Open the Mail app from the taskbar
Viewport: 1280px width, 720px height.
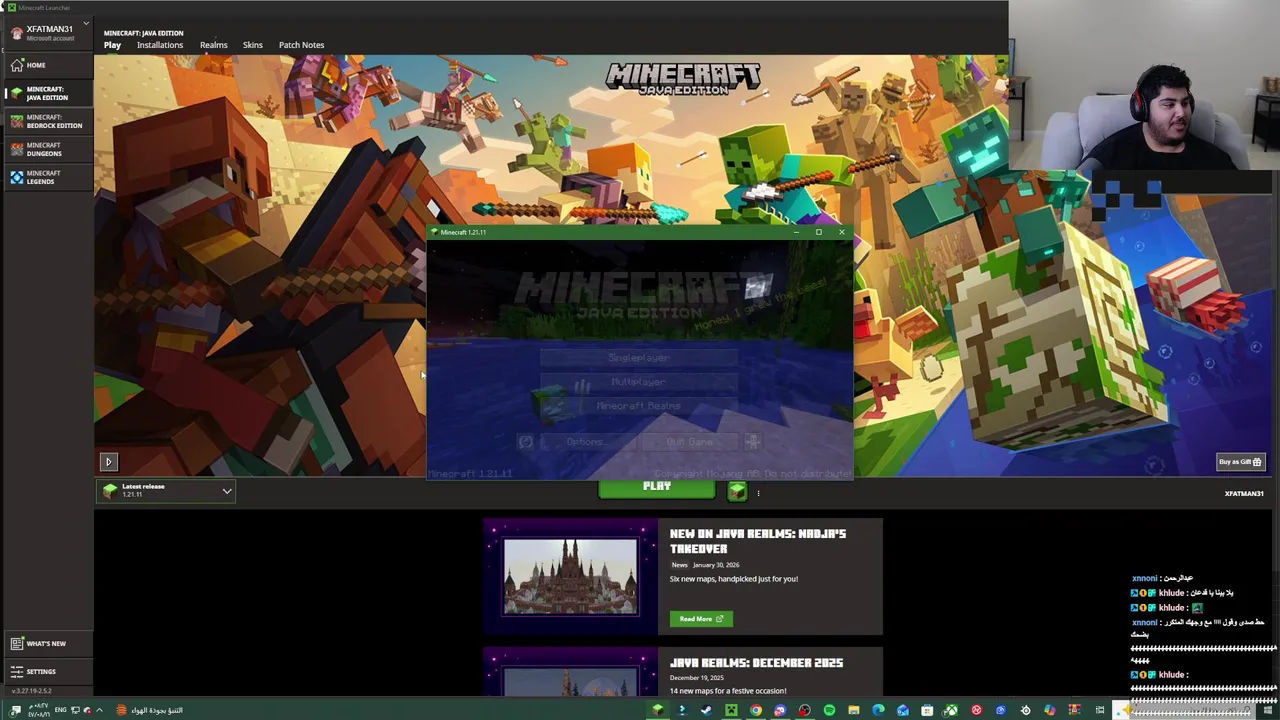(902, 710)
